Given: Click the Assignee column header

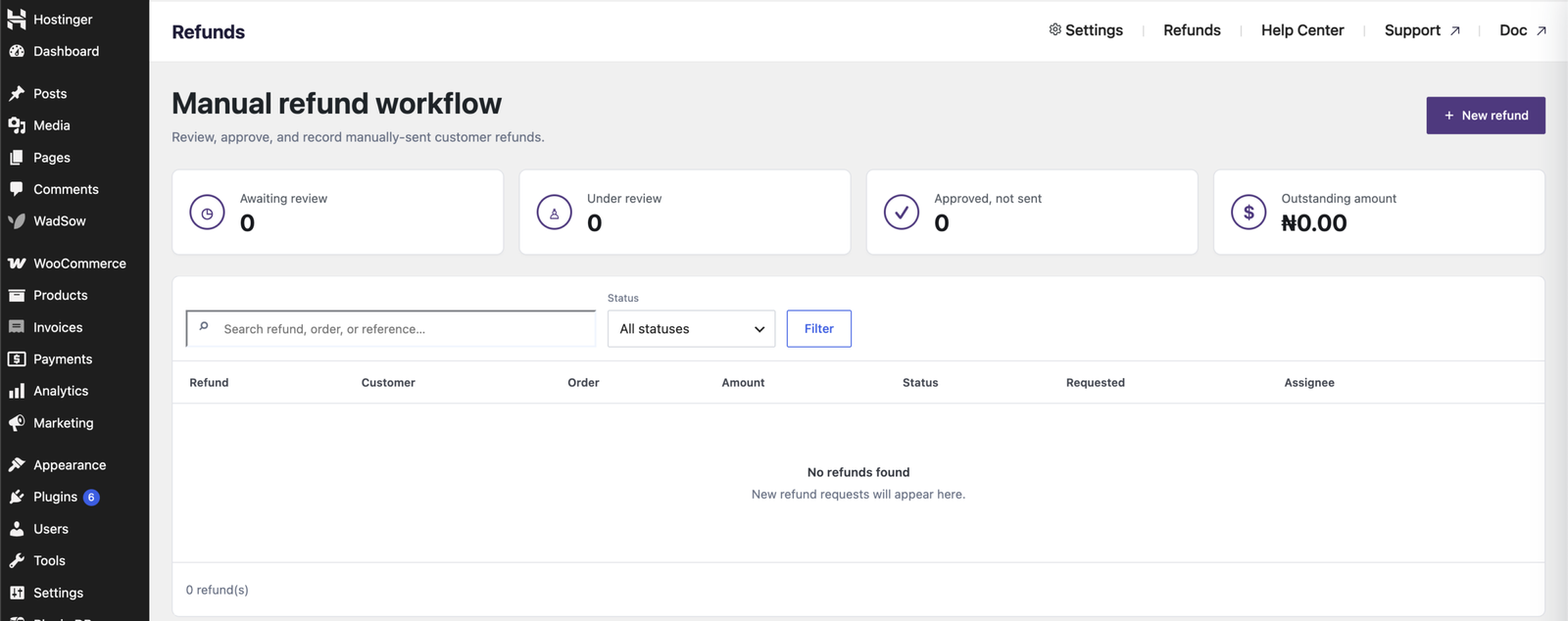Looking at the screenshot, I should (1309, 383).
